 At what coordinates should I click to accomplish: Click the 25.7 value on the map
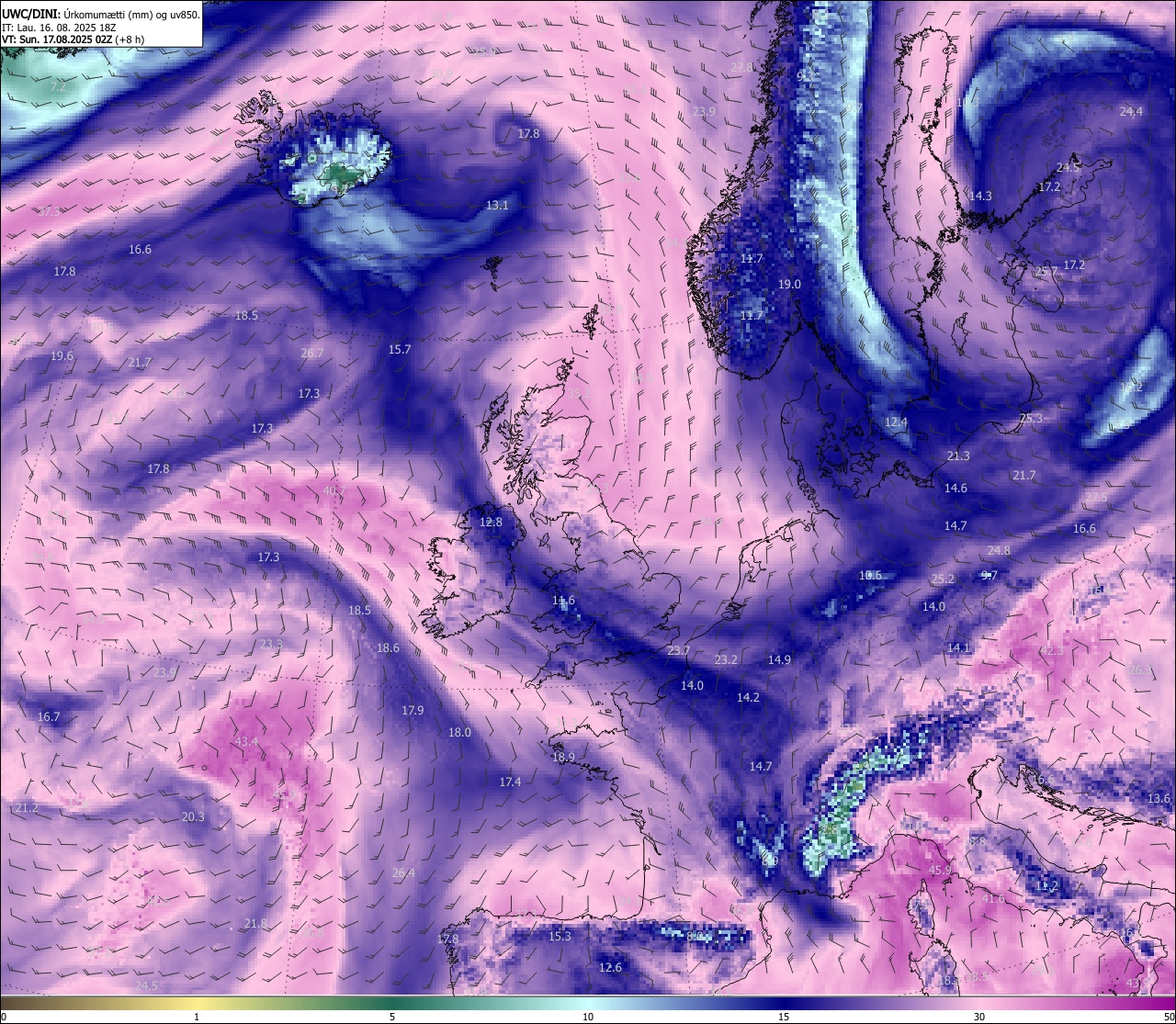[1046, 272]
